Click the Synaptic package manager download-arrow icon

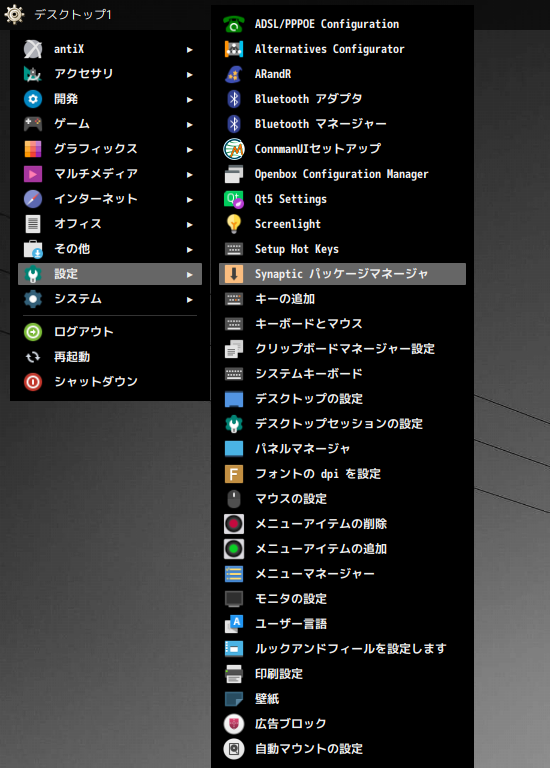[234, 274]
